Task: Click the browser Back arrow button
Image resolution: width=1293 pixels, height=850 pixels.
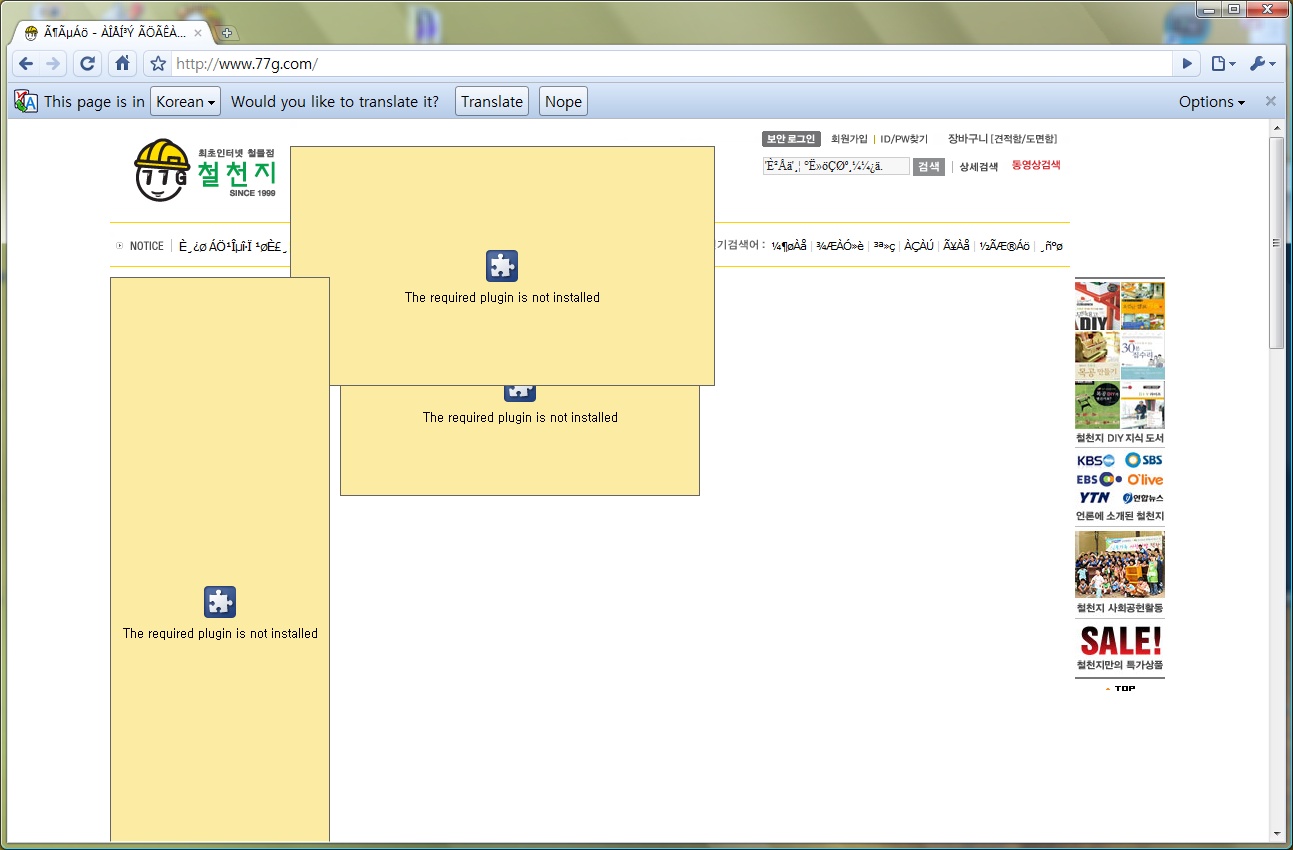Action: (26, 64)
